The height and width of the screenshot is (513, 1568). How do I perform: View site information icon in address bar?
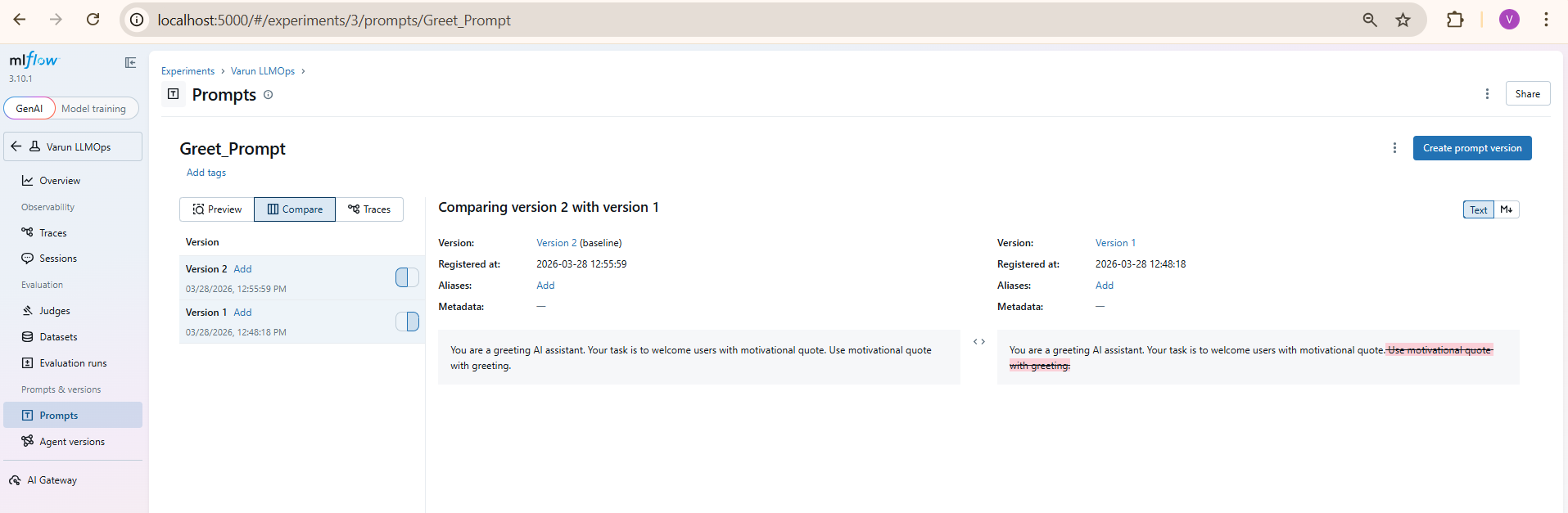tap(138, 20)
